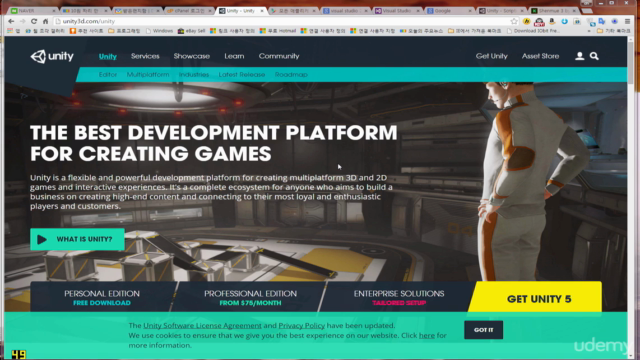640x360 pixels.
Task: Click the blue download extension icon
Action: pos(564,21)
